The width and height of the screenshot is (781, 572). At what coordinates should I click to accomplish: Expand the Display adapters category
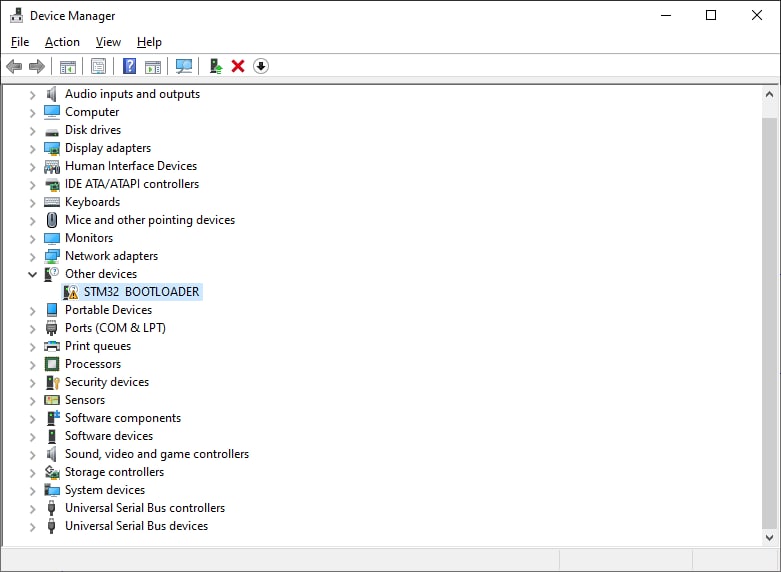tap(32, 149)
